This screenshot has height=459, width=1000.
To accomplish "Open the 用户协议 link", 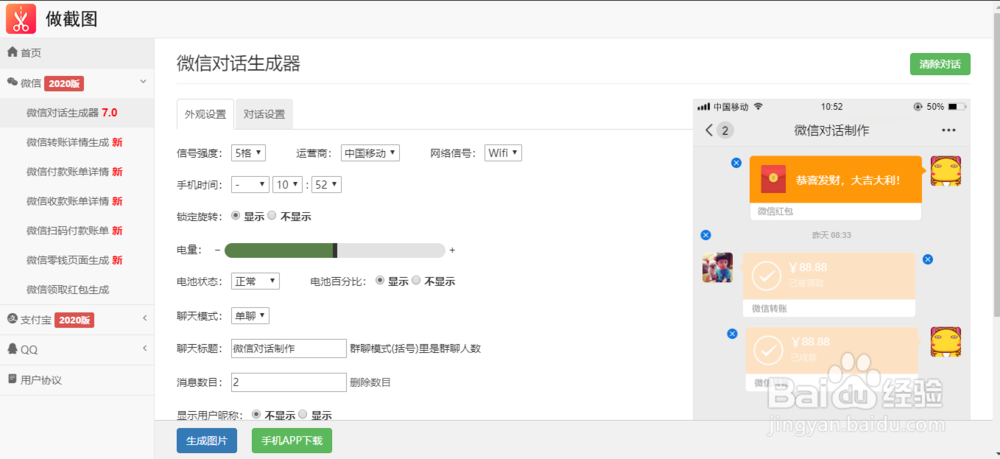I will pos(77,380).
